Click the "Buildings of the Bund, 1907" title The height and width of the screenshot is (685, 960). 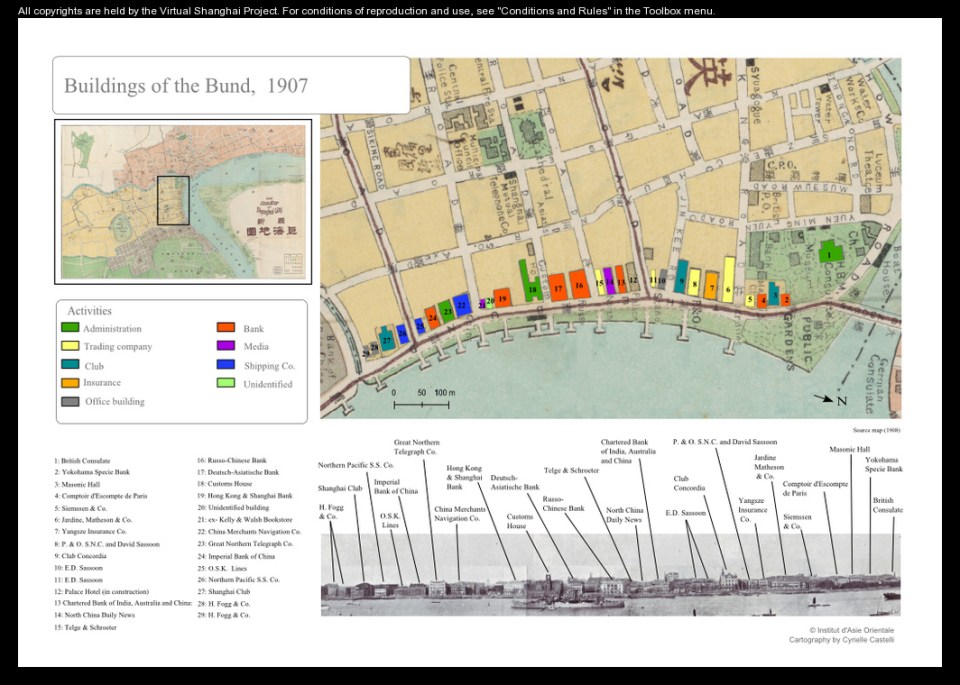[186, 86]
